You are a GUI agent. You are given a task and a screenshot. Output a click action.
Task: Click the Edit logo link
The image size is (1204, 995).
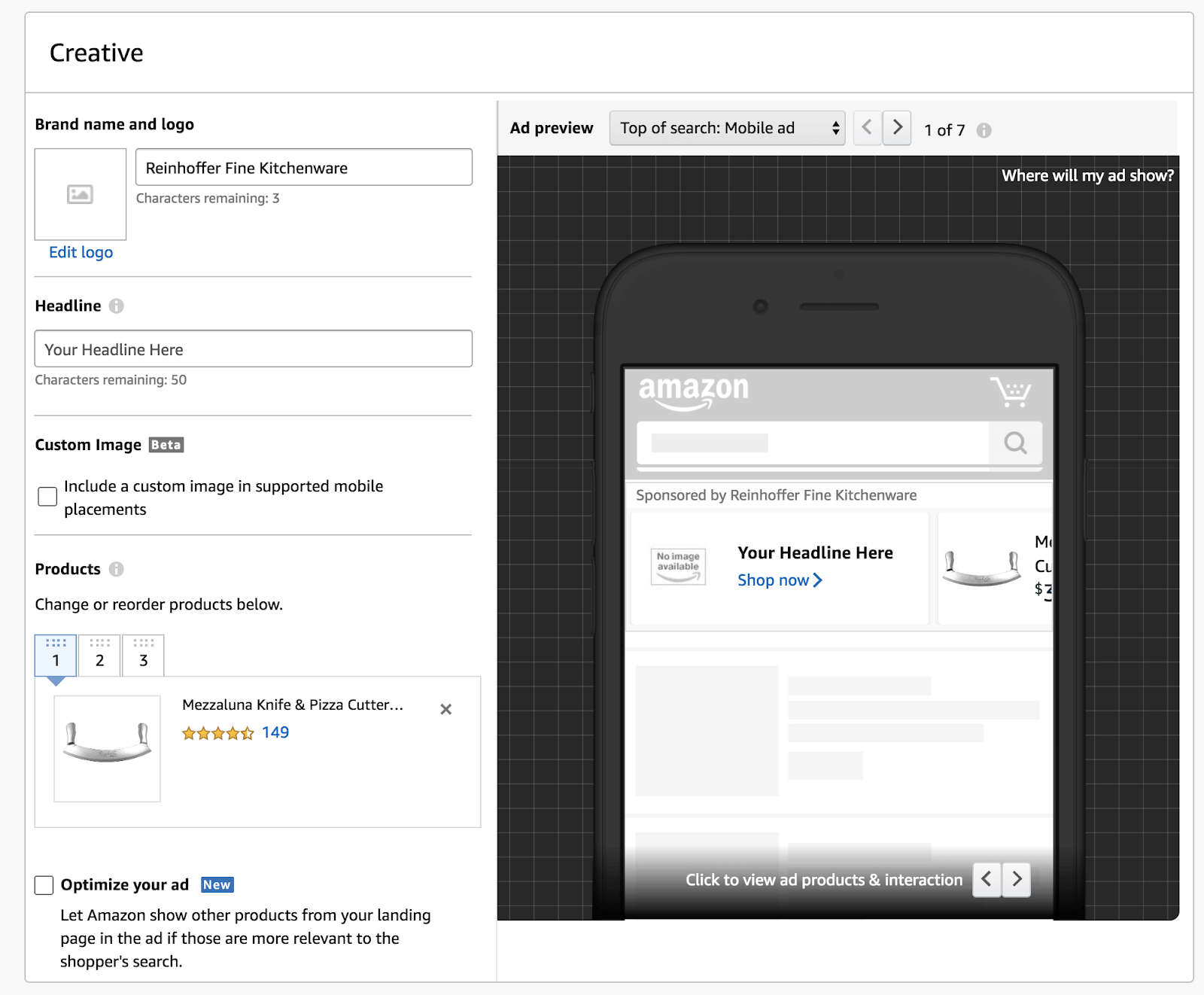(81, 252)
